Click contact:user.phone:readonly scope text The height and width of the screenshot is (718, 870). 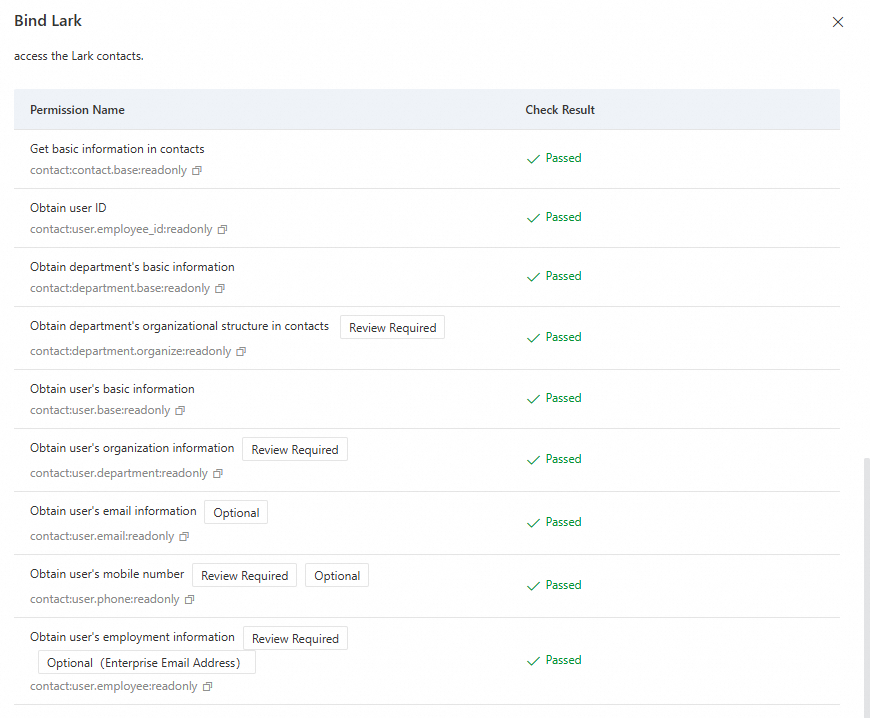(104, 599)
